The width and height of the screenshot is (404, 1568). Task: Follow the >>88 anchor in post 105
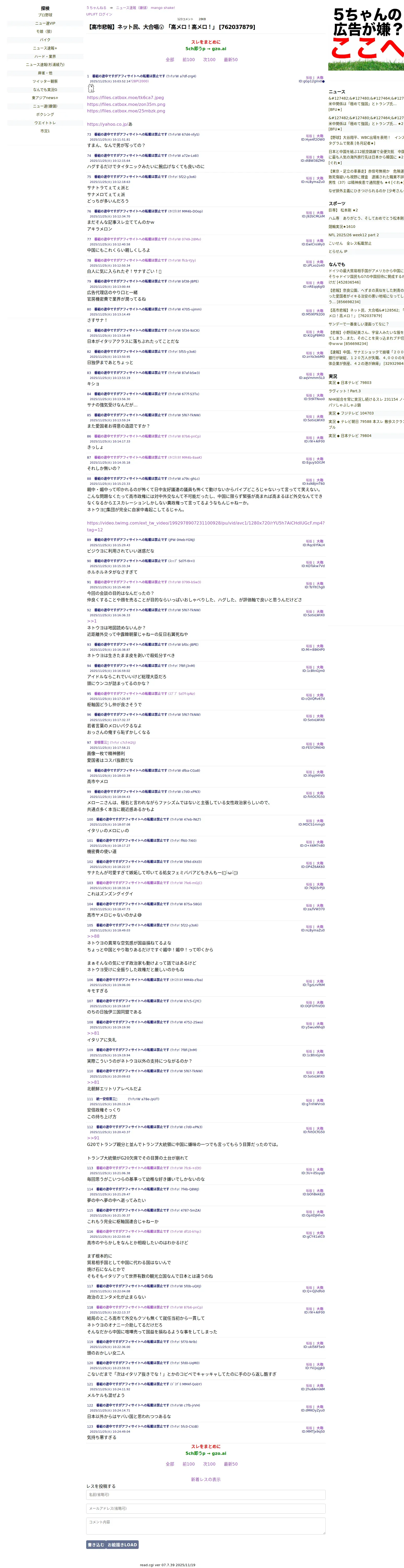click(x=93, y=936)
